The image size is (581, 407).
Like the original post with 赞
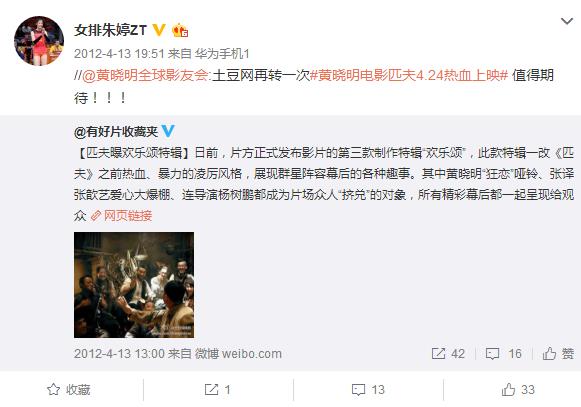(x=558, y=354)
